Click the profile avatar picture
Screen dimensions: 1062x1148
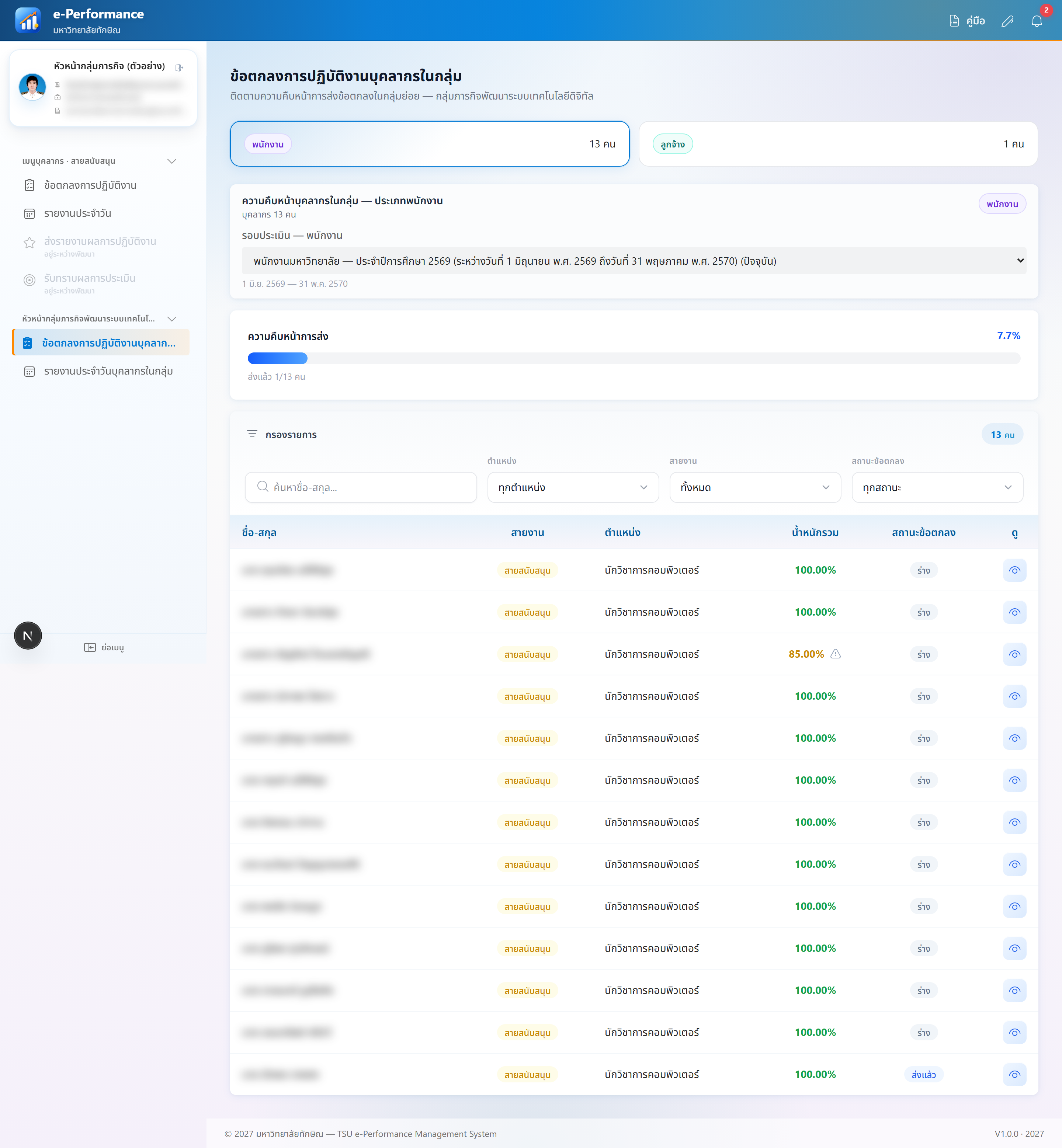(32, 87)
